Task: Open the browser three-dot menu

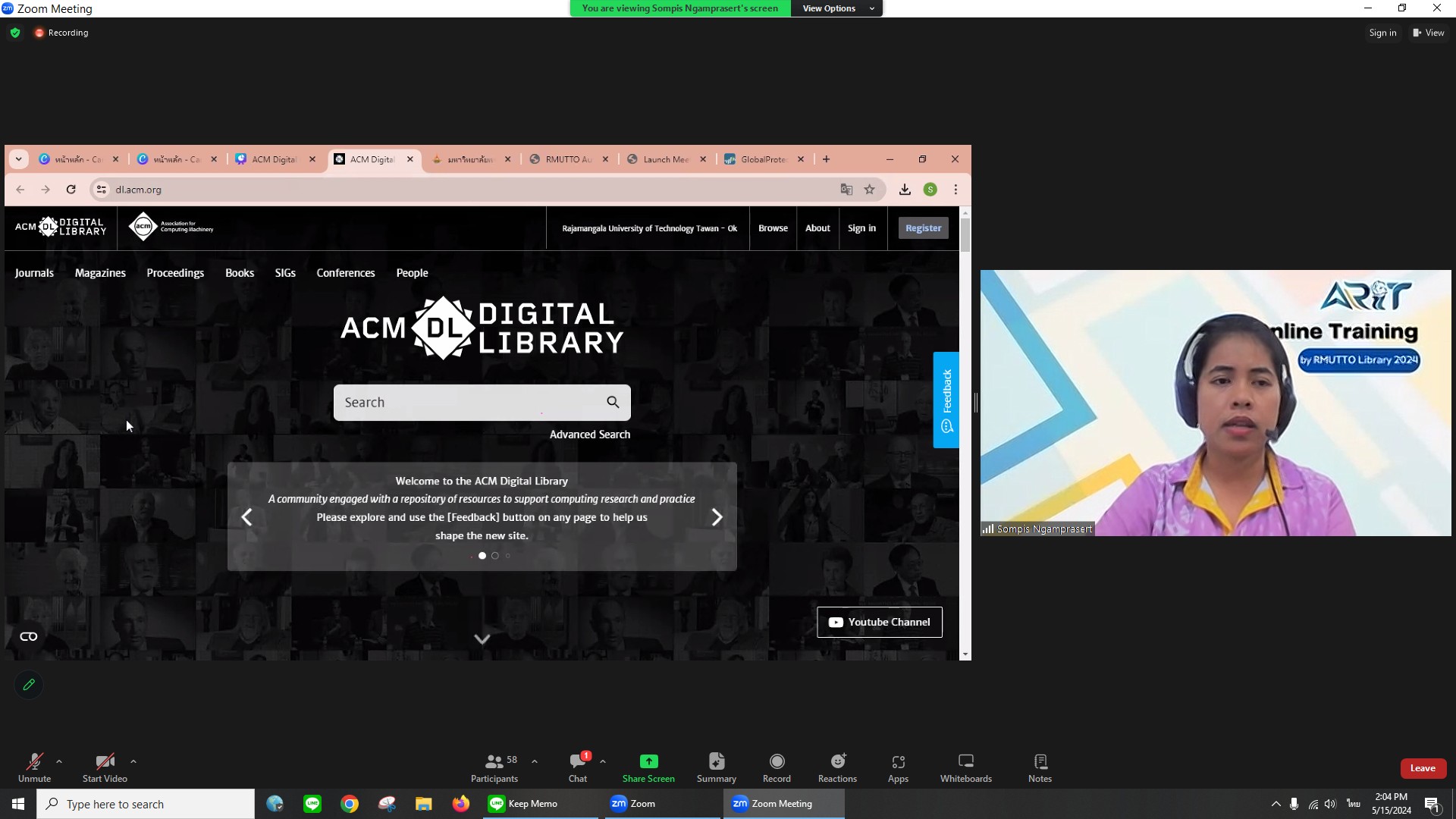Action: (955, 190)
